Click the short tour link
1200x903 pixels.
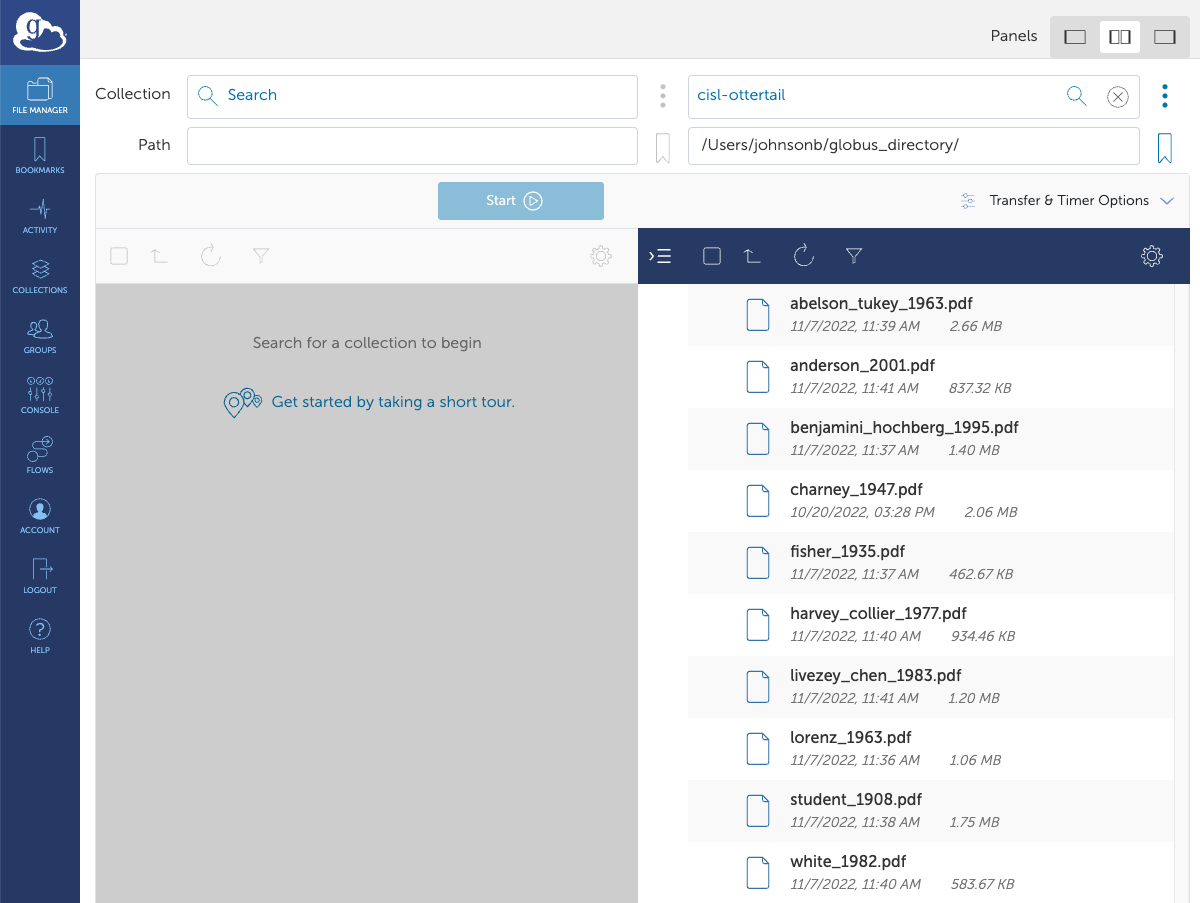coord(392,402)
